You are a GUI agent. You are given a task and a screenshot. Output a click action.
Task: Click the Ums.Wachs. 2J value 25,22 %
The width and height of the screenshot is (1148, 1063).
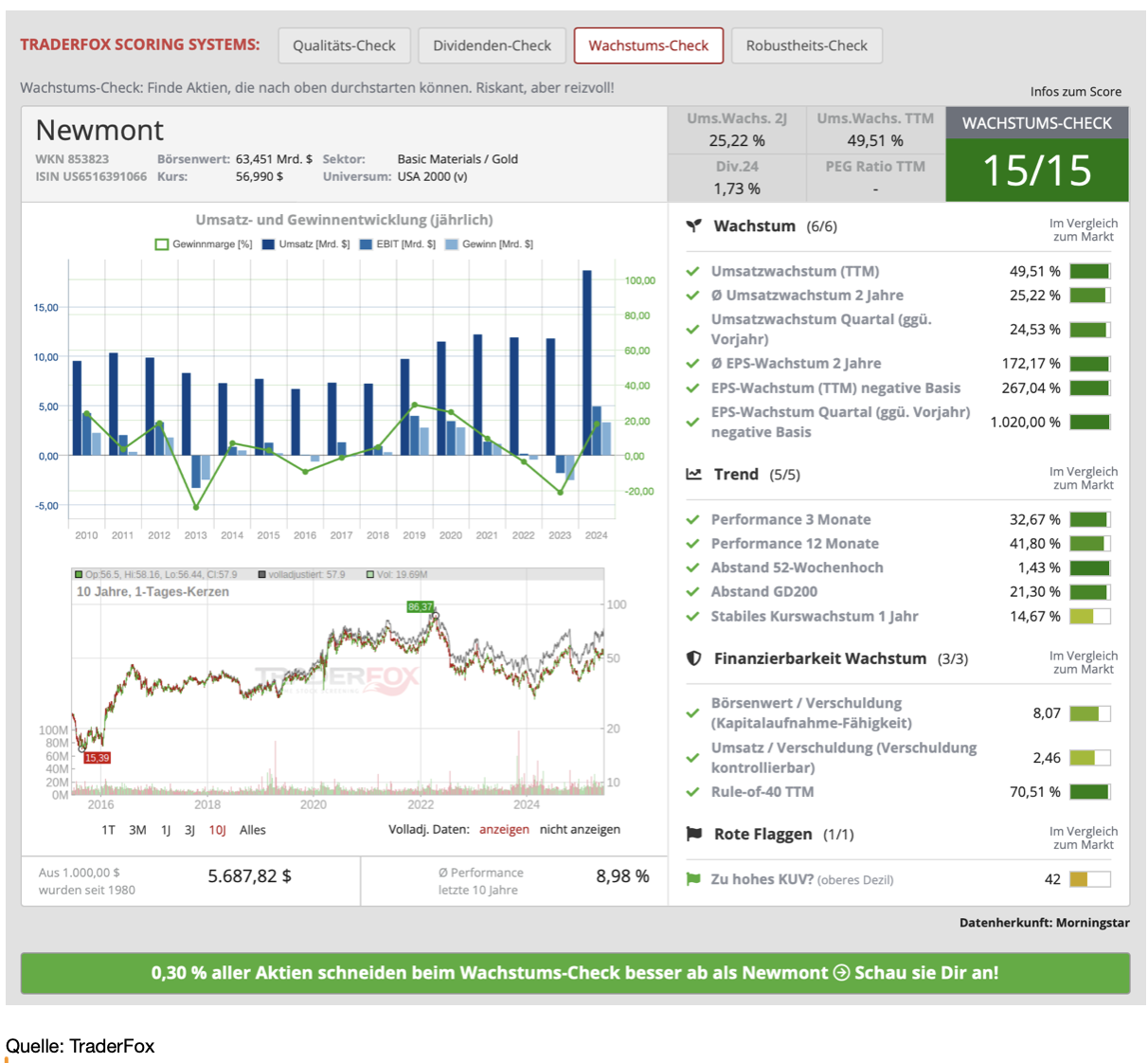737,140
